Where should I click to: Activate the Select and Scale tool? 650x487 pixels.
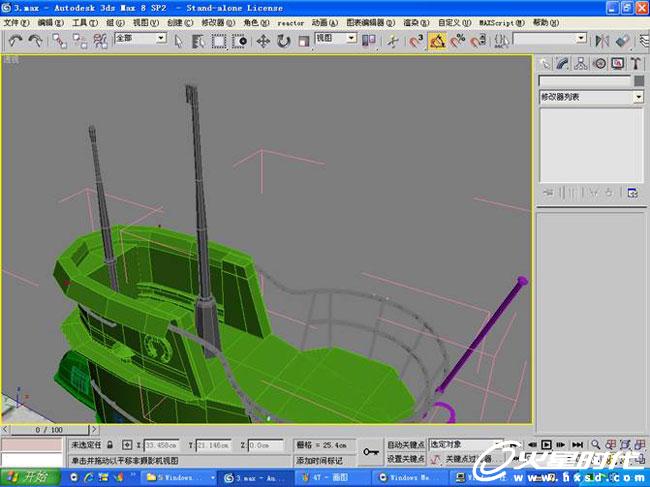pyautogui.click(x=303, y=41)
